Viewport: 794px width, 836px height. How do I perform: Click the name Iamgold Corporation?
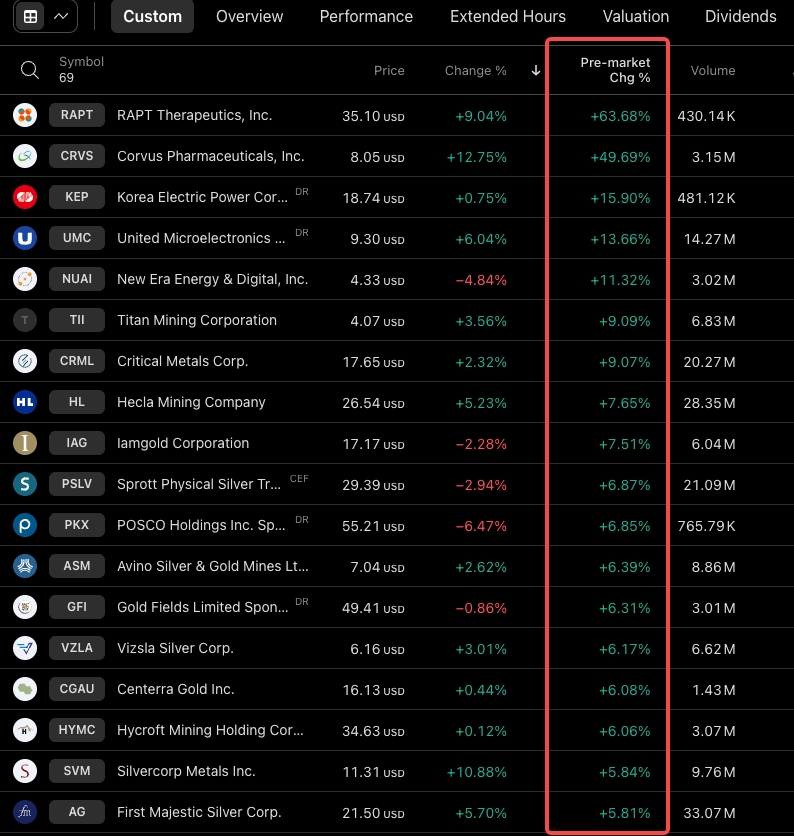click(x=183, y=443)
